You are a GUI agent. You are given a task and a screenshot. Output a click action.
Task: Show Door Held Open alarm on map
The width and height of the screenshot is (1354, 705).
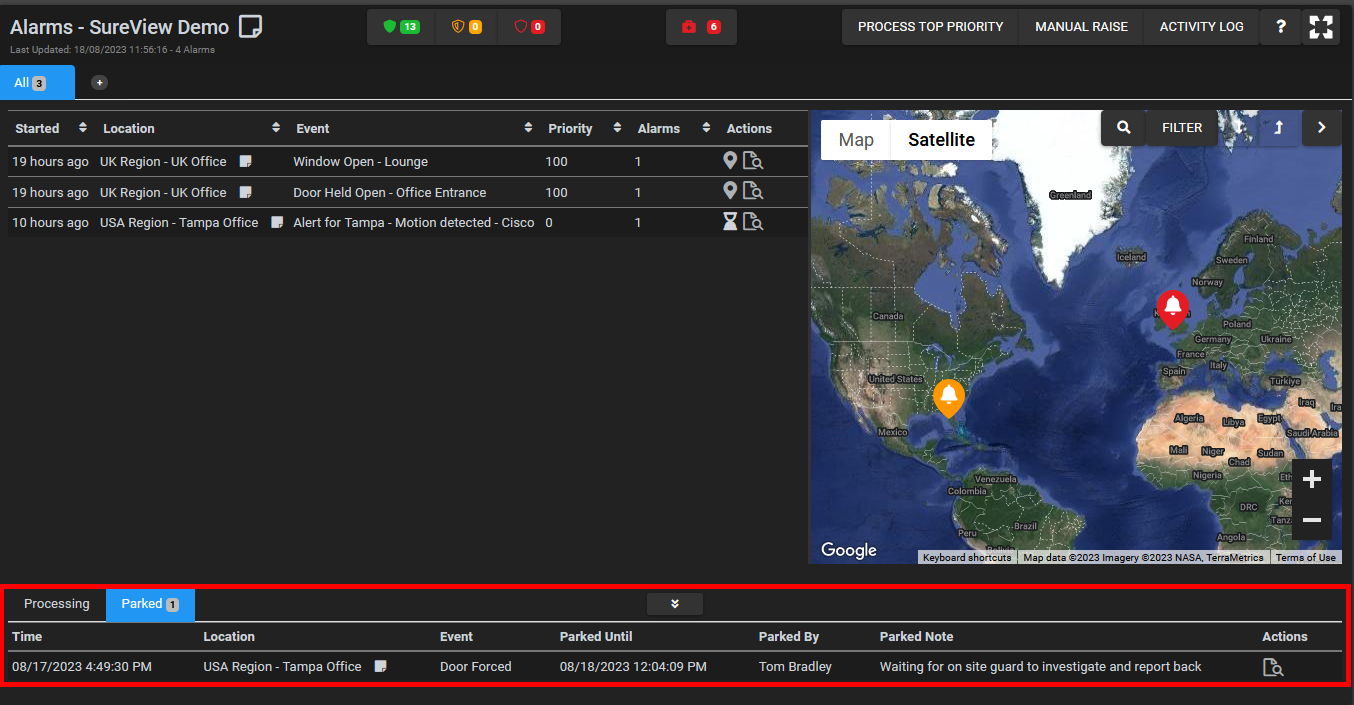point(730,191)
